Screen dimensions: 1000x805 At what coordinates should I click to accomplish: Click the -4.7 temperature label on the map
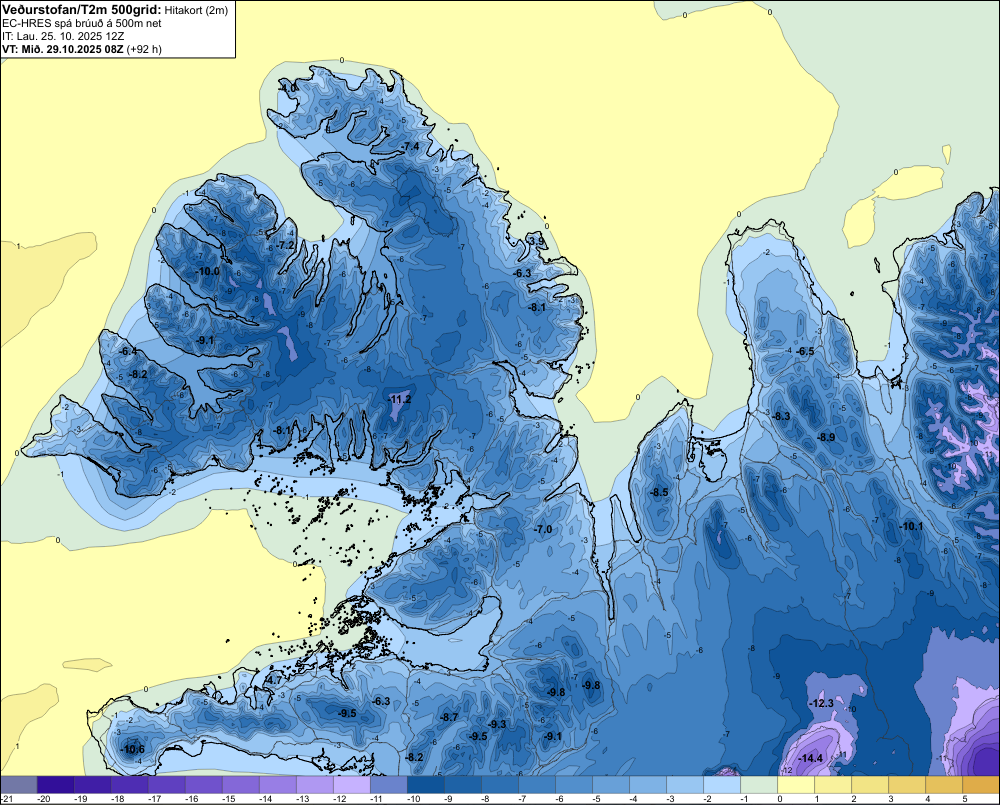click(274, 681)
